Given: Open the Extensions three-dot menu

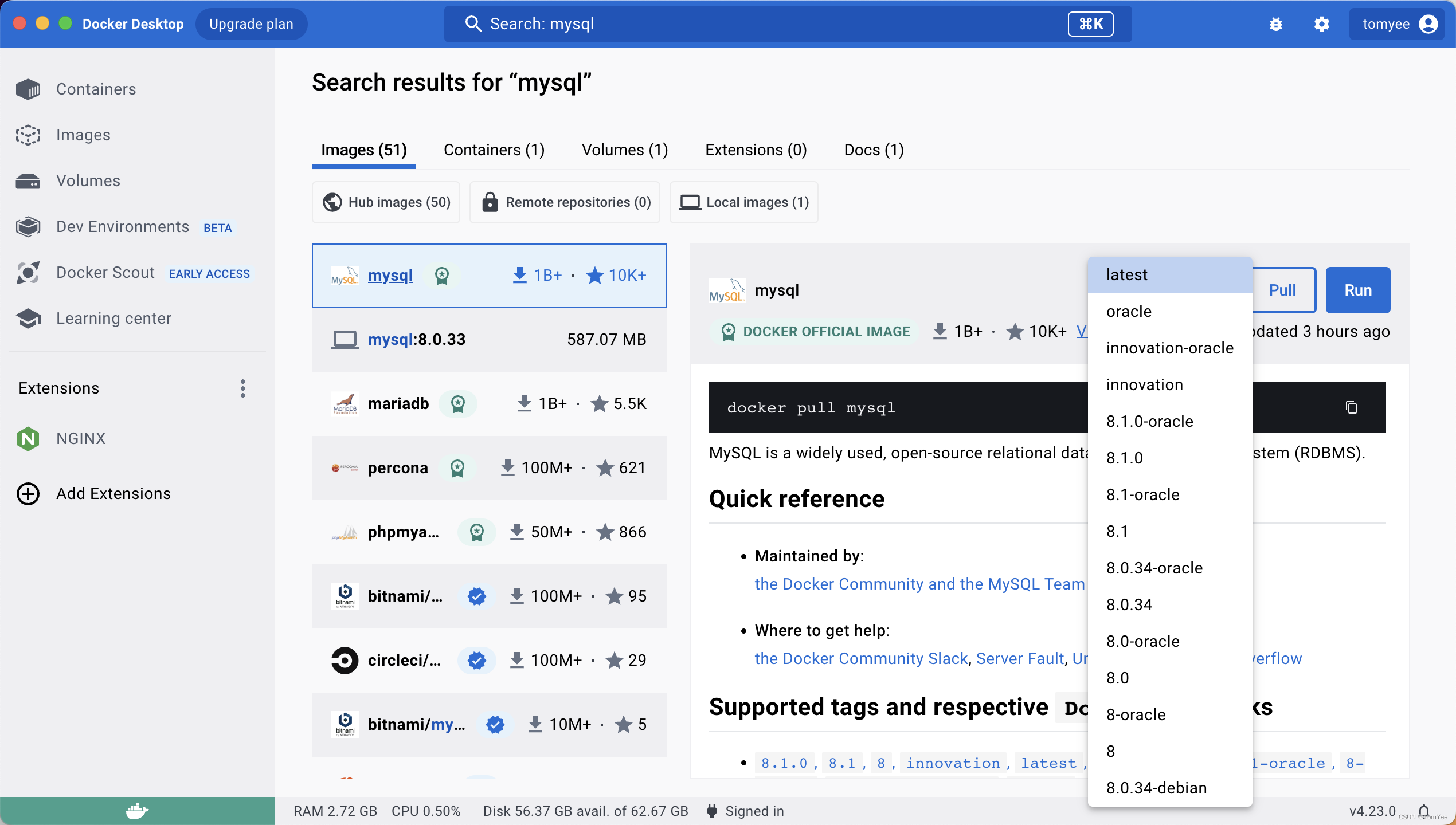Looking at the screenshot, I should (243, 388).
